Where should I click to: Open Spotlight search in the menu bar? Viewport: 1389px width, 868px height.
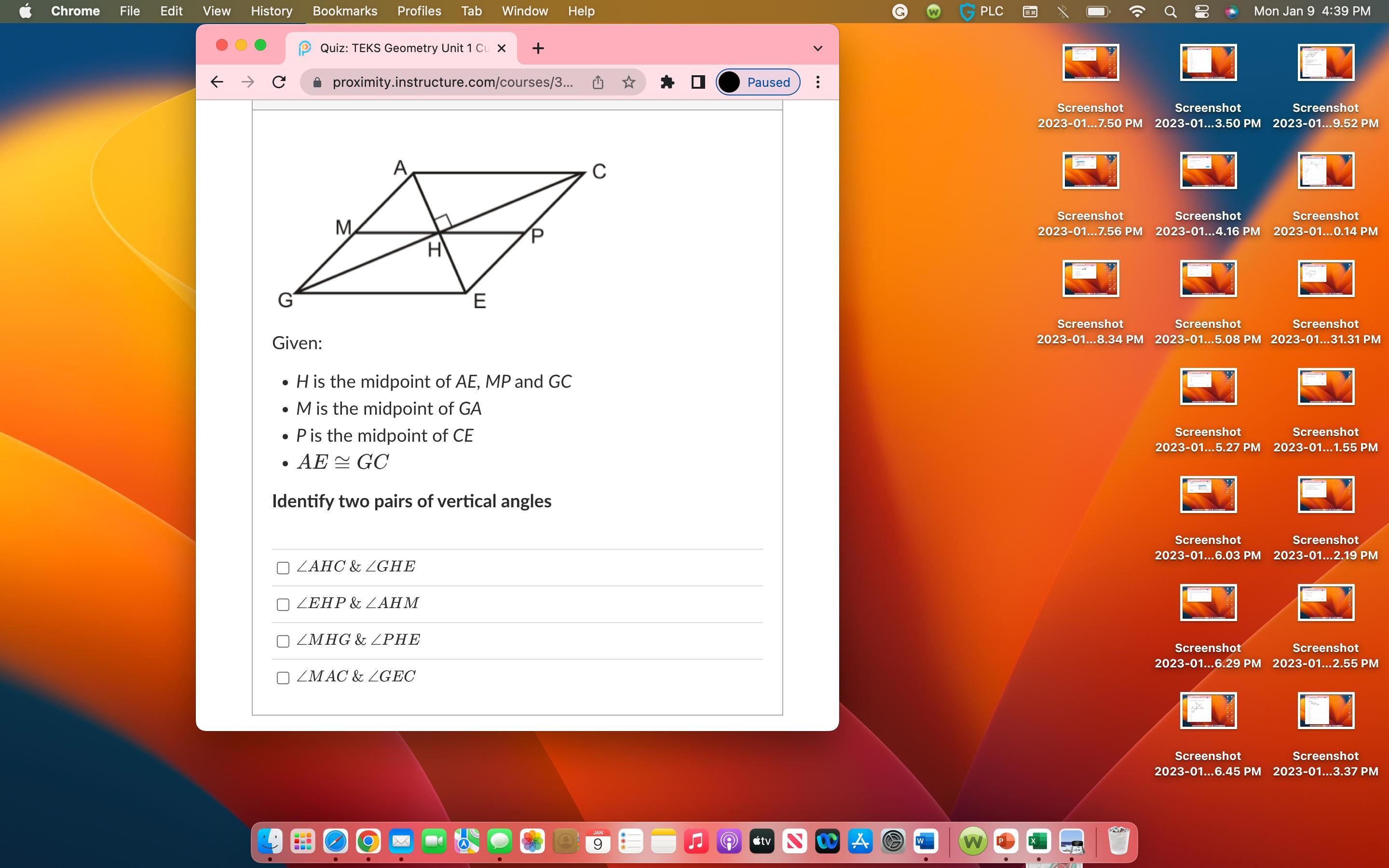point(1171,12)
